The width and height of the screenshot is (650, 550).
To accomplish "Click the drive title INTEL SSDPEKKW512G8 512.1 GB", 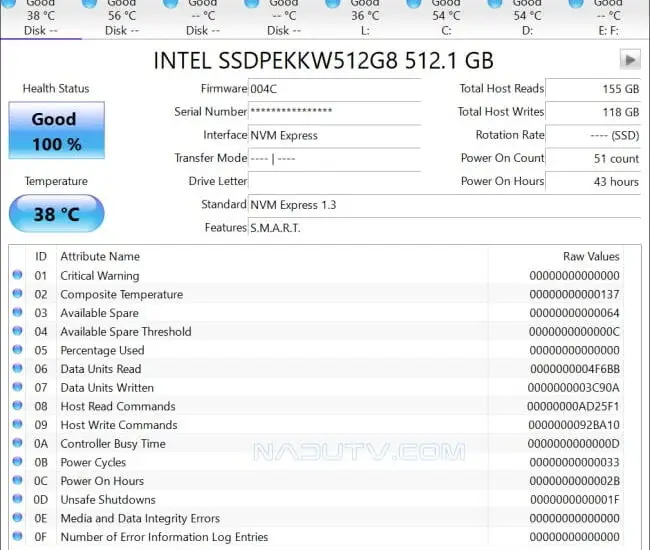I will click(x=323, y=61).
